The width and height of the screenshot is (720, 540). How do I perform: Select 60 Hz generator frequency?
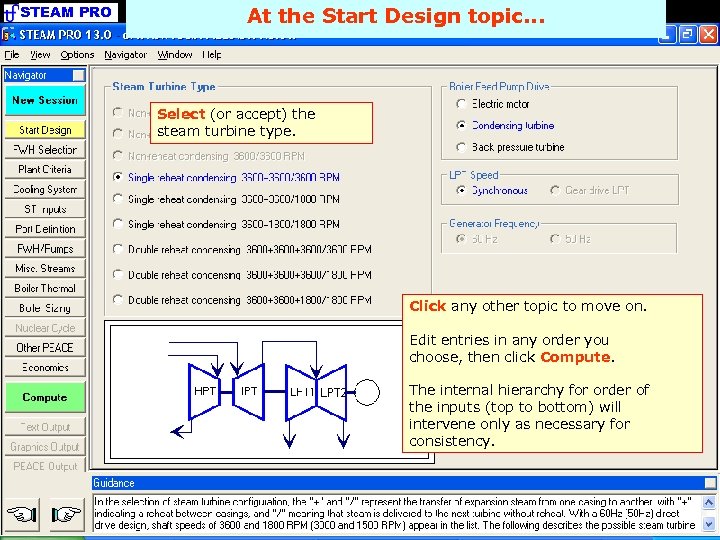(478, 239)
